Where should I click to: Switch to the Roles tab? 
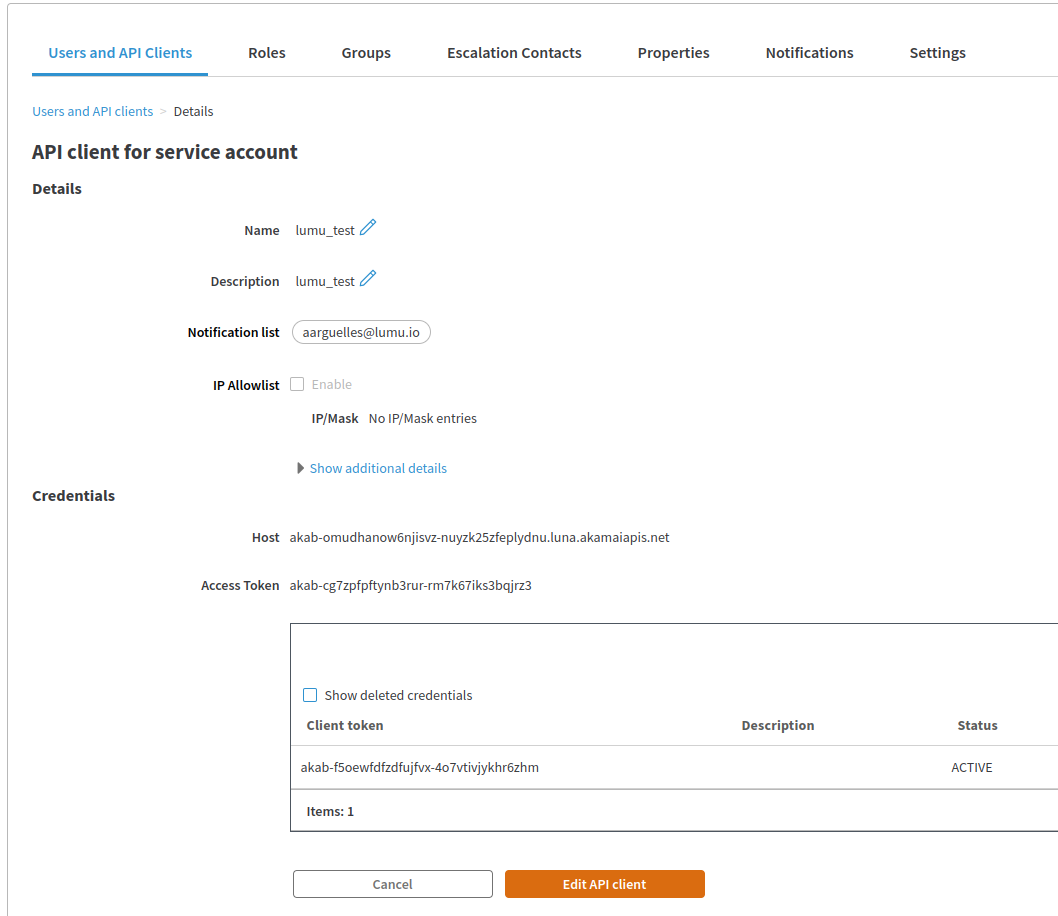pyautogui.click(x=267, y=53)
